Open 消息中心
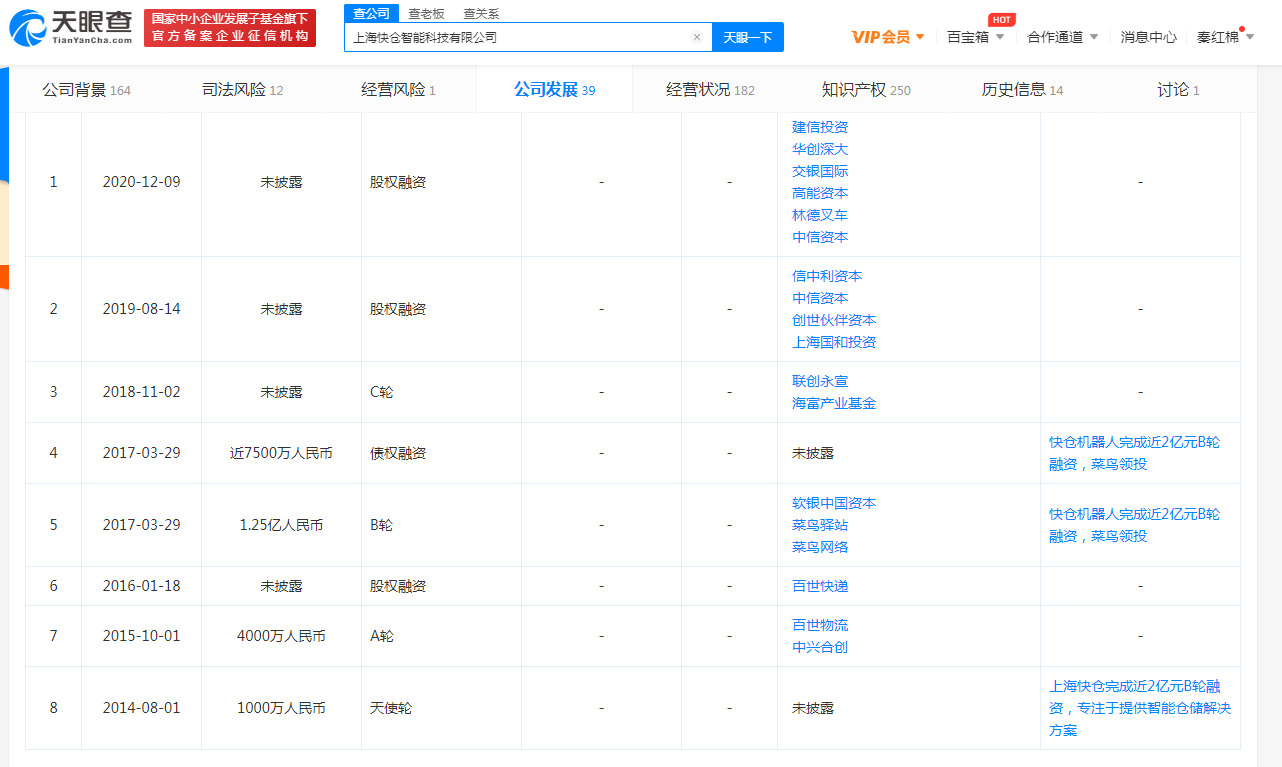The width and height of the screenshot is (1282, 767). pos(1148,37)
